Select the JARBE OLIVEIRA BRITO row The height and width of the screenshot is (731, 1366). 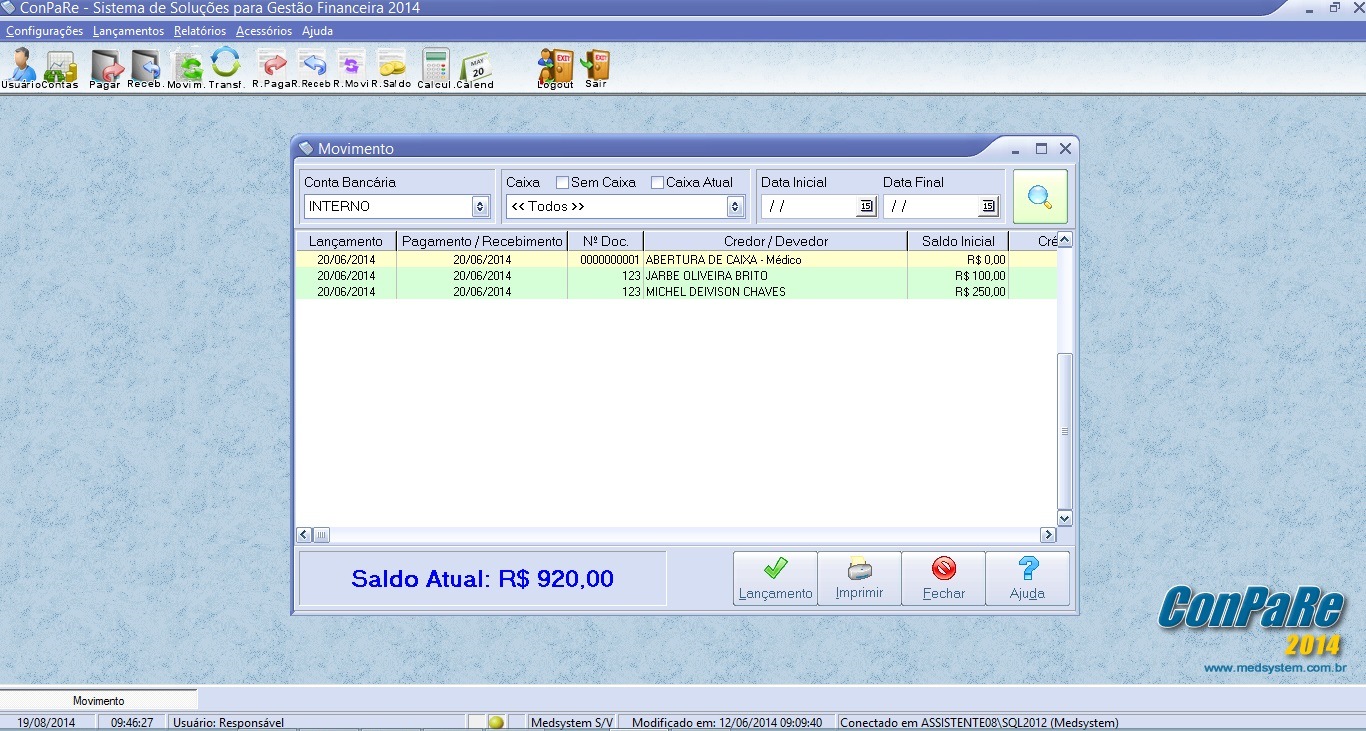[x=676, y=275]
